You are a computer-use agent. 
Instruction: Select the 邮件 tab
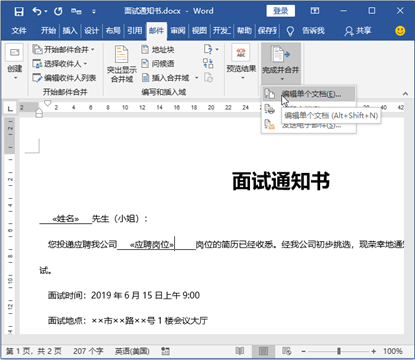pos(156,31)
